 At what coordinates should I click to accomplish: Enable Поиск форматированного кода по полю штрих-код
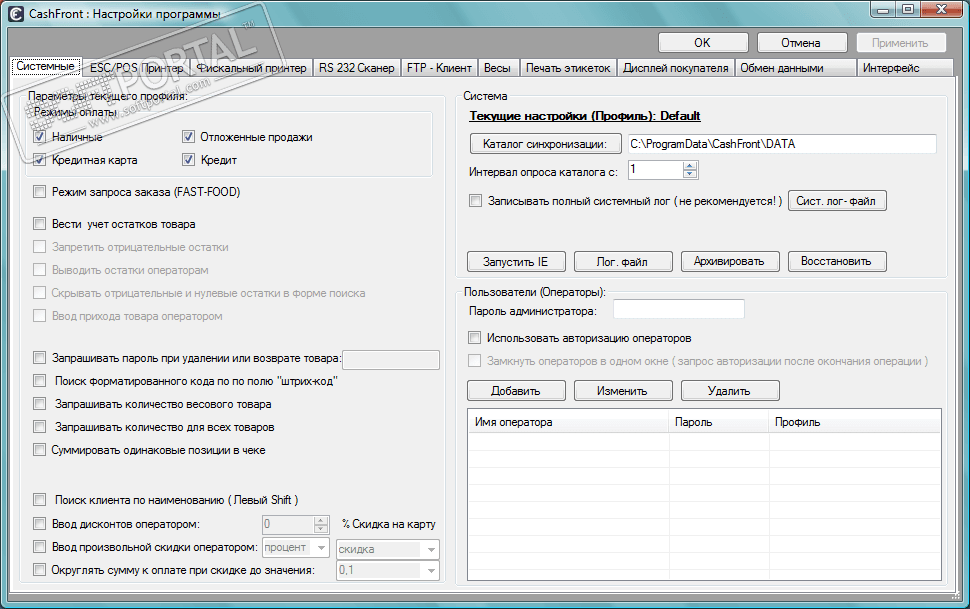40,381
